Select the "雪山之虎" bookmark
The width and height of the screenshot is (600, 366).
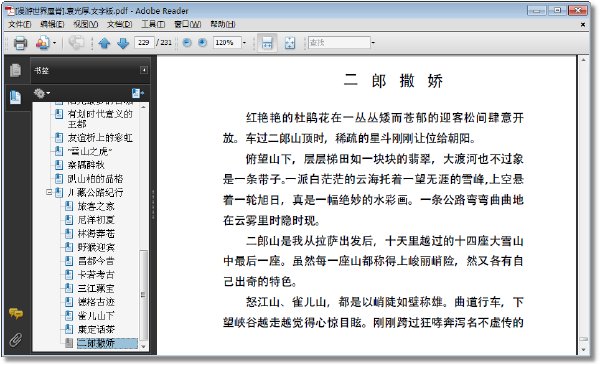click(x=90, y=152)
